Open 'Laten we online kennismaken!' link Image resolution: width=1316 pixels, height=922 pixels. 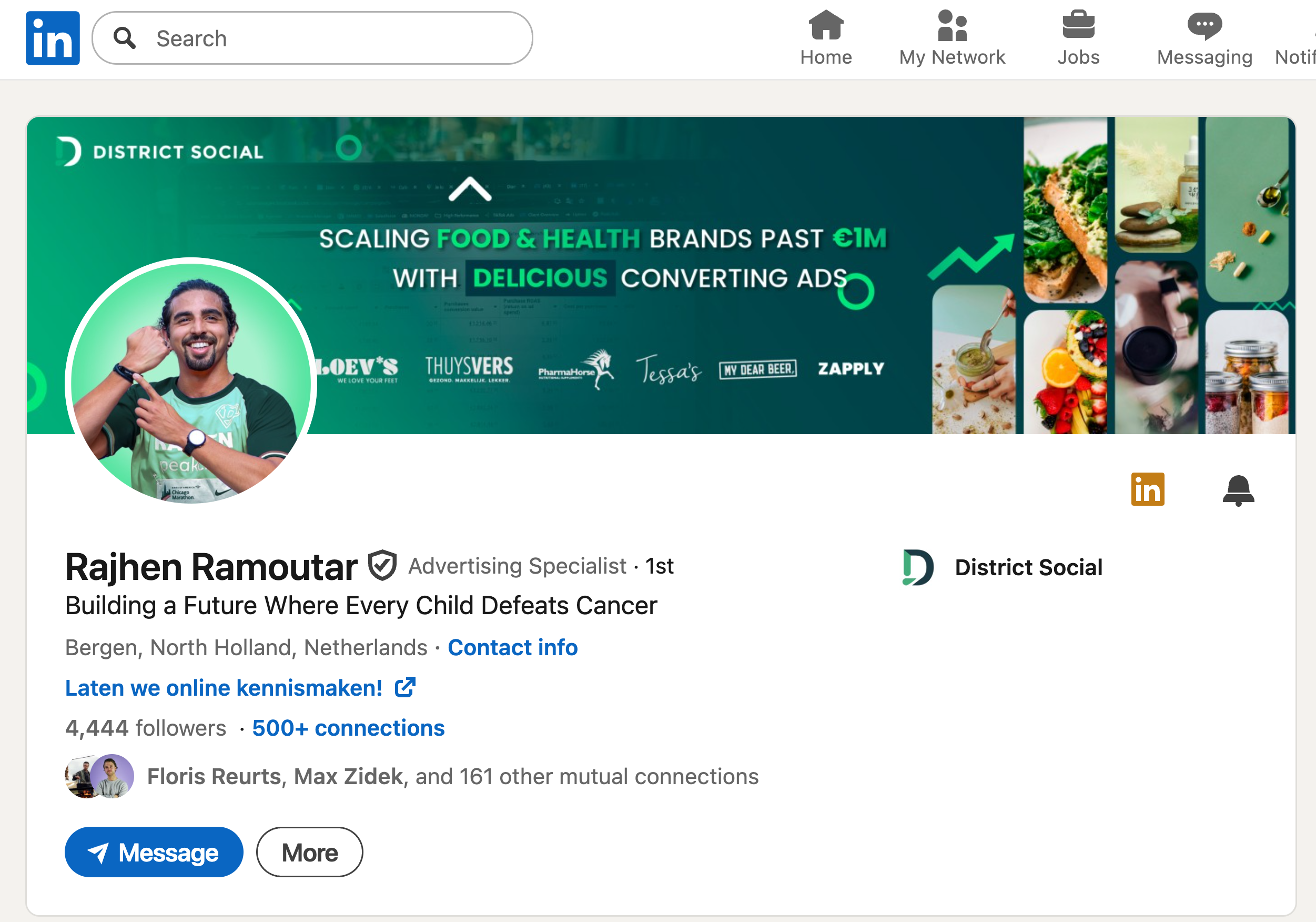224,687
